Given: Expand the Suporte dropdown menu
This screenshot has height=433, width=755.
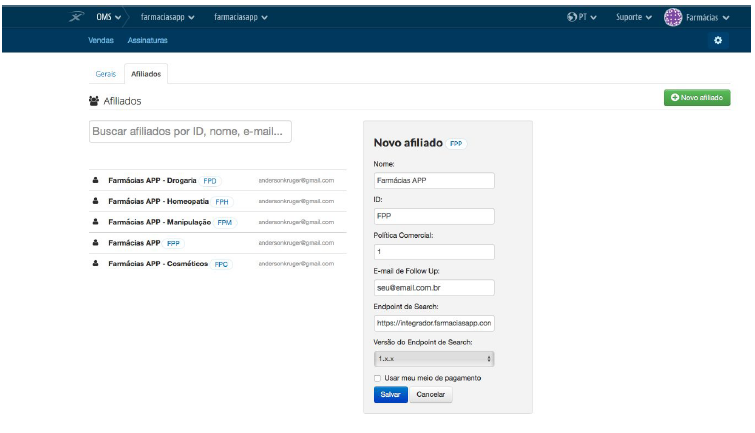Looking at the screenshot, I should (x=633, y=17).
